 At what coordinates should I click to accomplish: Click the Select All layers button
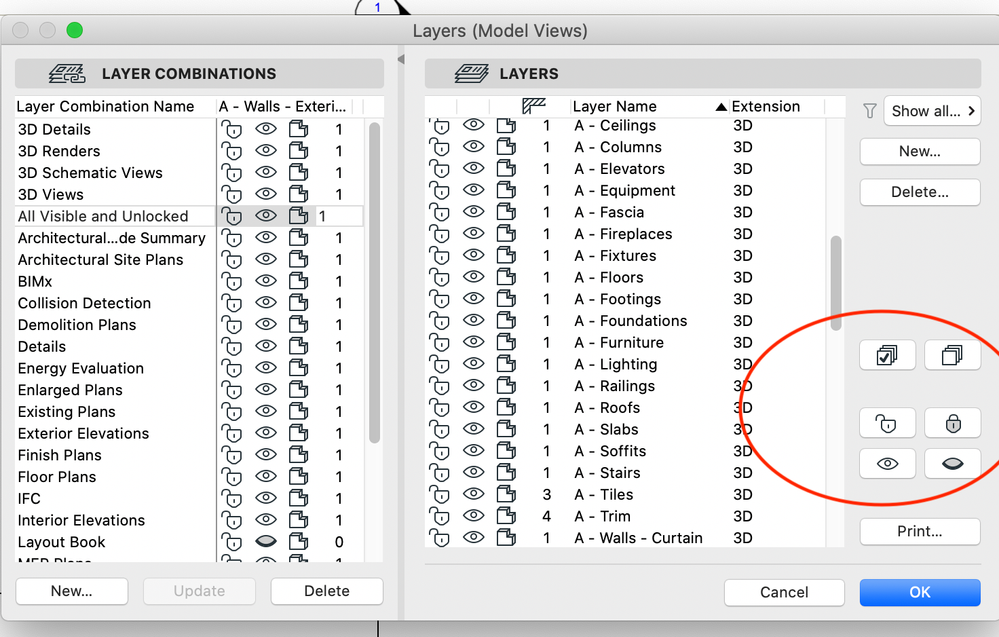pyautogui.click(x=887, y=355)
